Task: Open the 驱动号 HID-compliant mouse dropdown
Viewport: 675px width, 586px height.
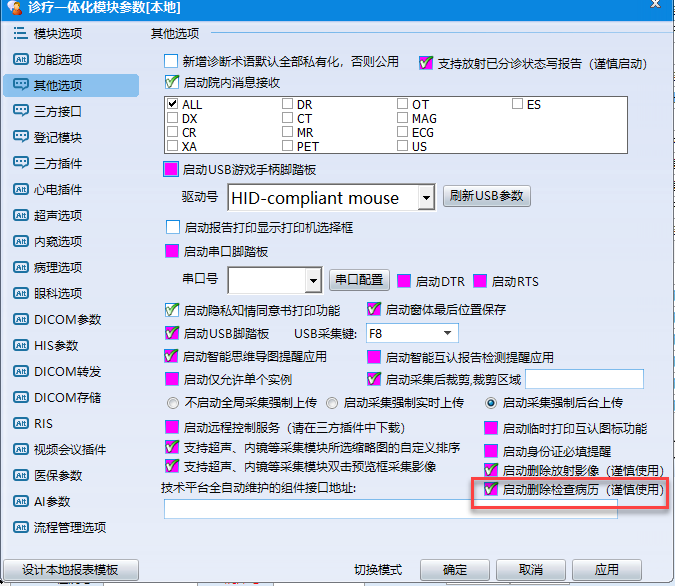Action: 426,198
